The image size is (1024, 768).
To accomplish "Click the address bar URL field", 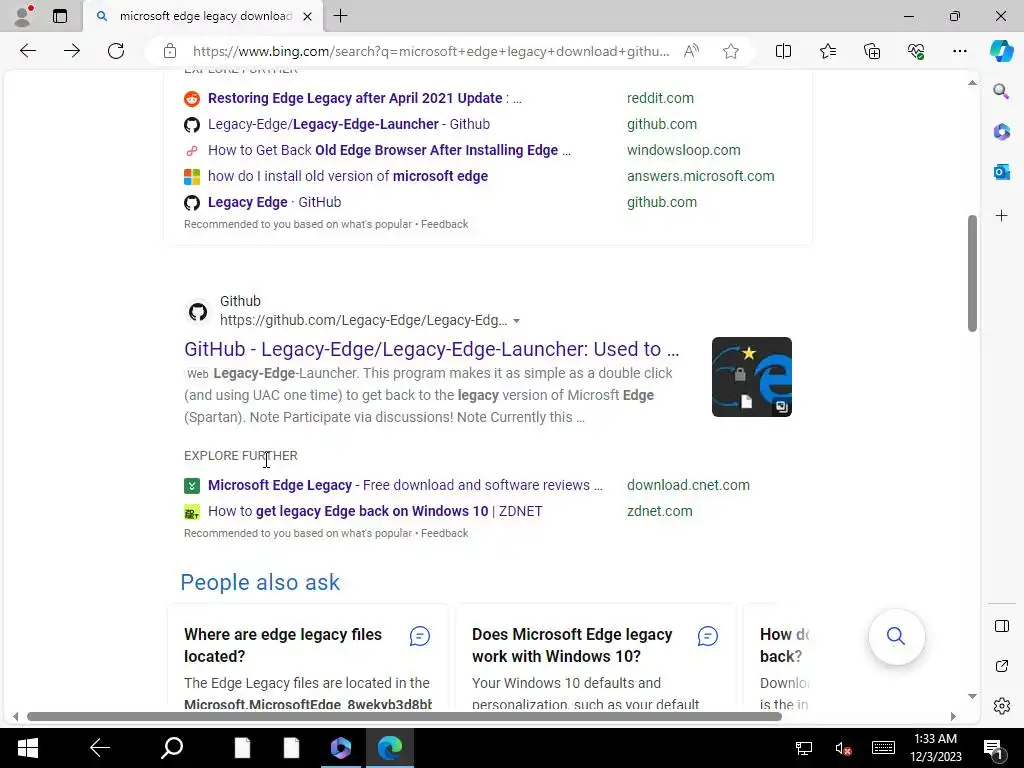I will click(x=431, y=51).
